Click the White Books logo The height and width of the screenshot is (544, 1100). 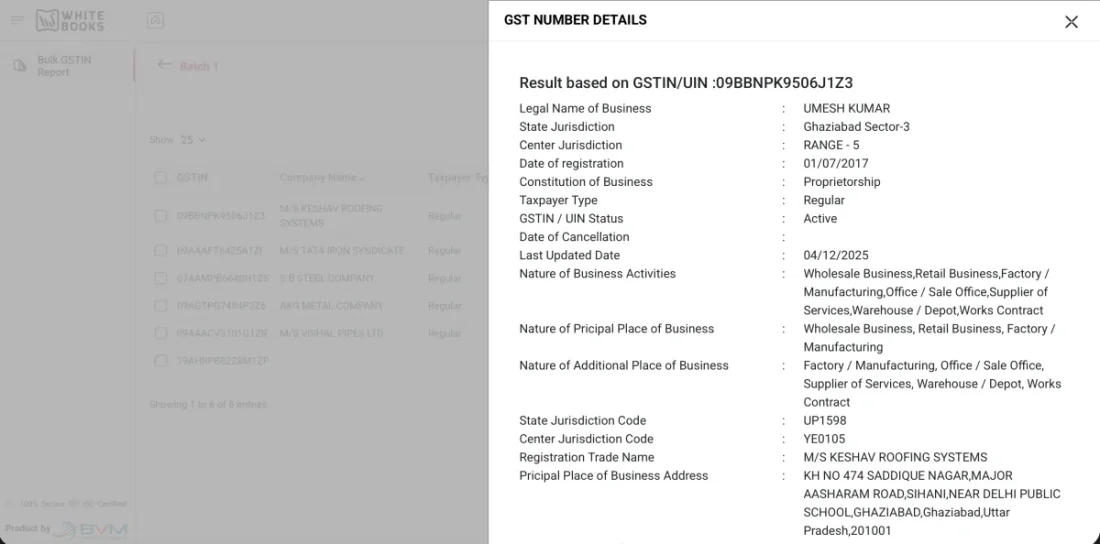70,20
